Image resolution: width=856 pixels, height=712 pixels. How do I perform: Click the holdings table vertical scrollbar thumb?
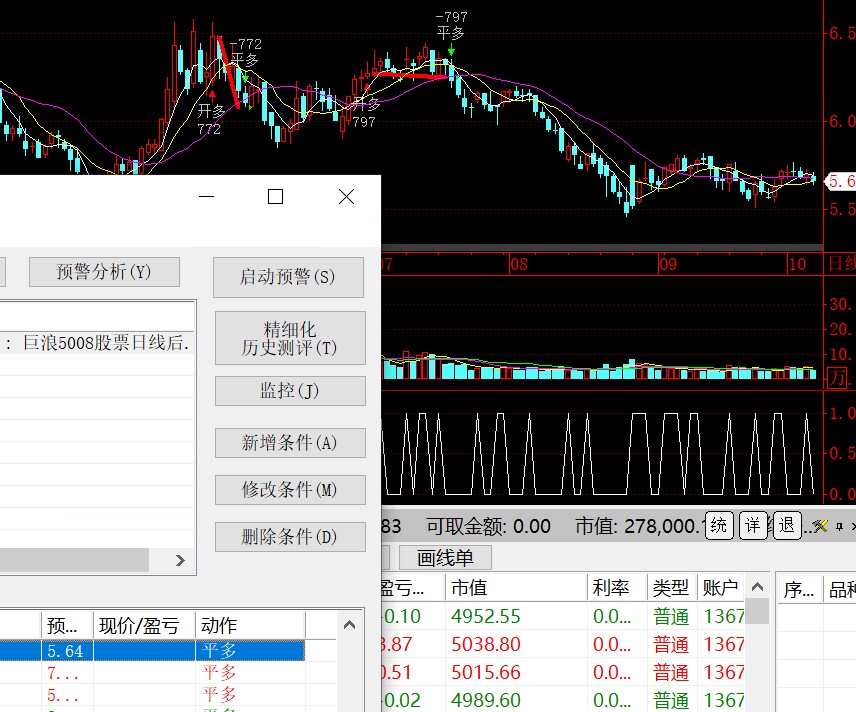757,612
